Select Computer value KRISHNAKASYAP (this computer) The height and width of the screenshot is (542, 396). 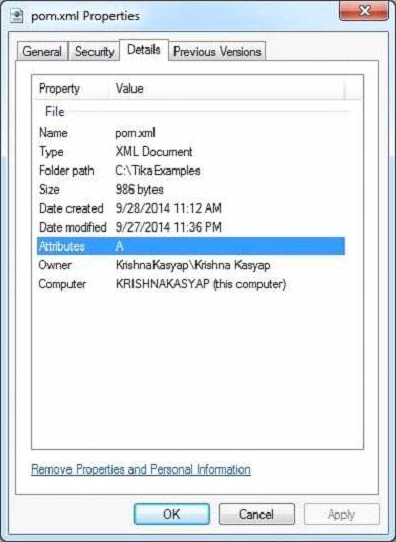click(x=201, y=284)
